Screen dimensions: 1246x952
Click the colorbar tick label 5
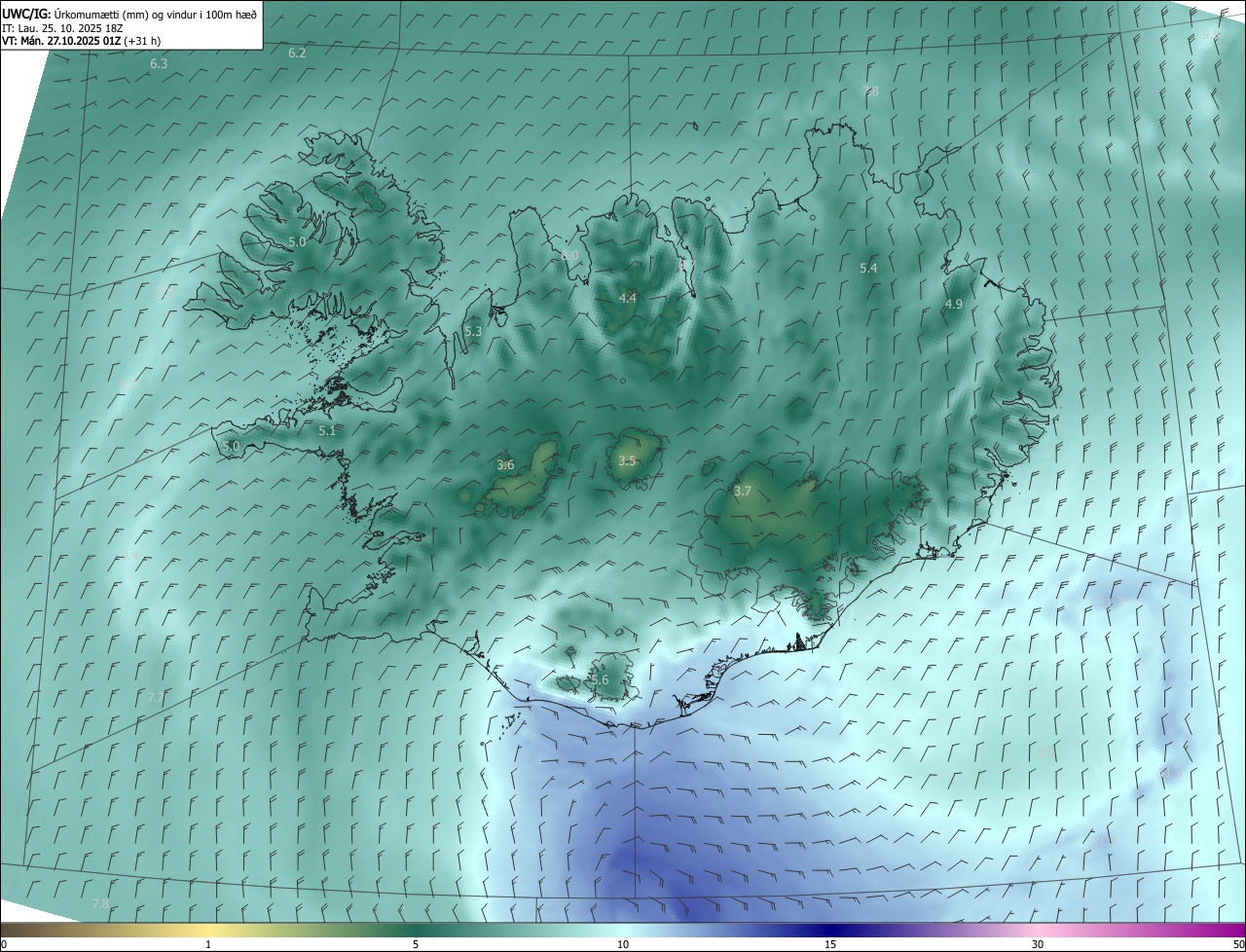pos(416,944)
